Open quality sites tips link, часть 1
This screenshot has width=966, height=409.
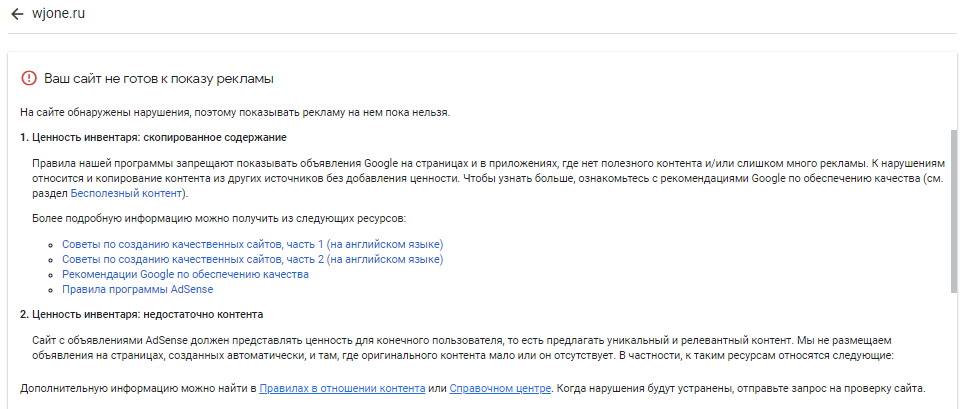click(x=252, y=244)
